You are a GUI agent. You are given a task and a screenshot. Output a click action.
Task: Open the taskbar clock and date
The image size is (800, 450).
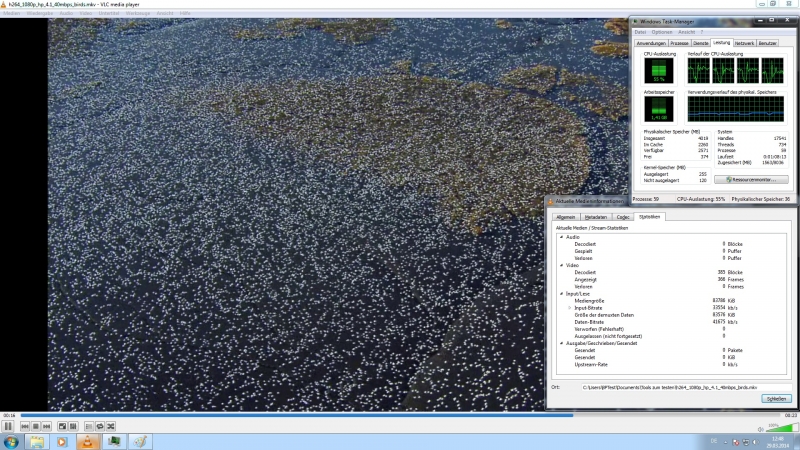(778, 442)
